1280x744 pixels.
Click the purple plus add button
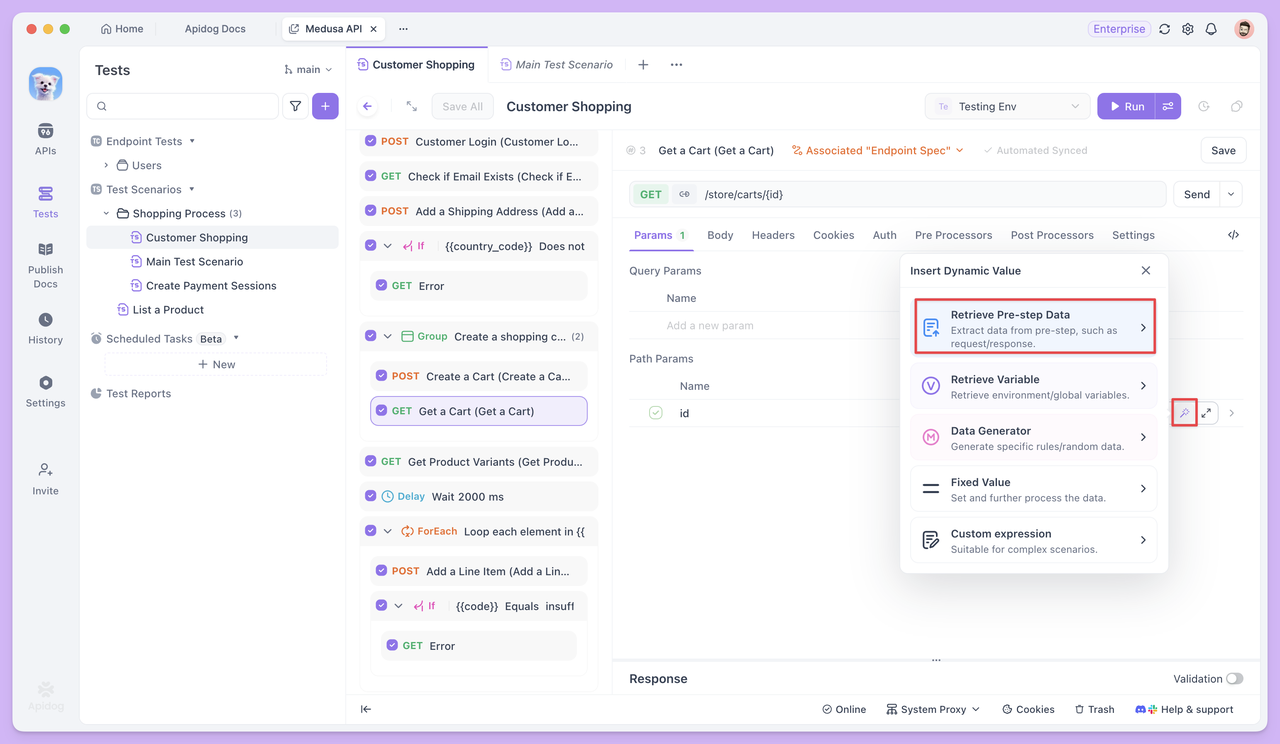pyautogui.click(x=325, y=106)
